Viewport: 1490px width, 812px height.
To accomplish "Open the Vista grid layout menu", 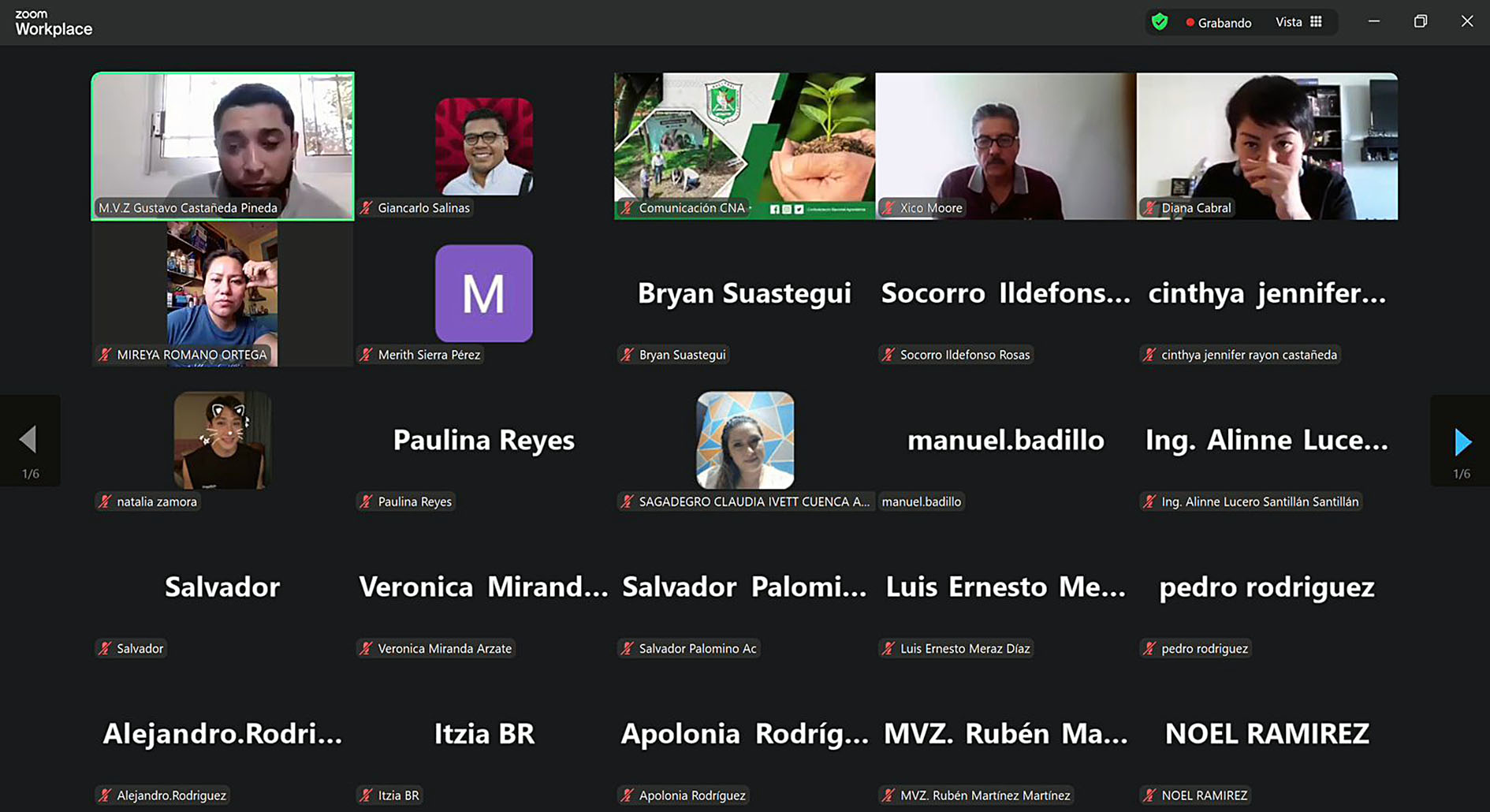I will tap(1298, 22).
